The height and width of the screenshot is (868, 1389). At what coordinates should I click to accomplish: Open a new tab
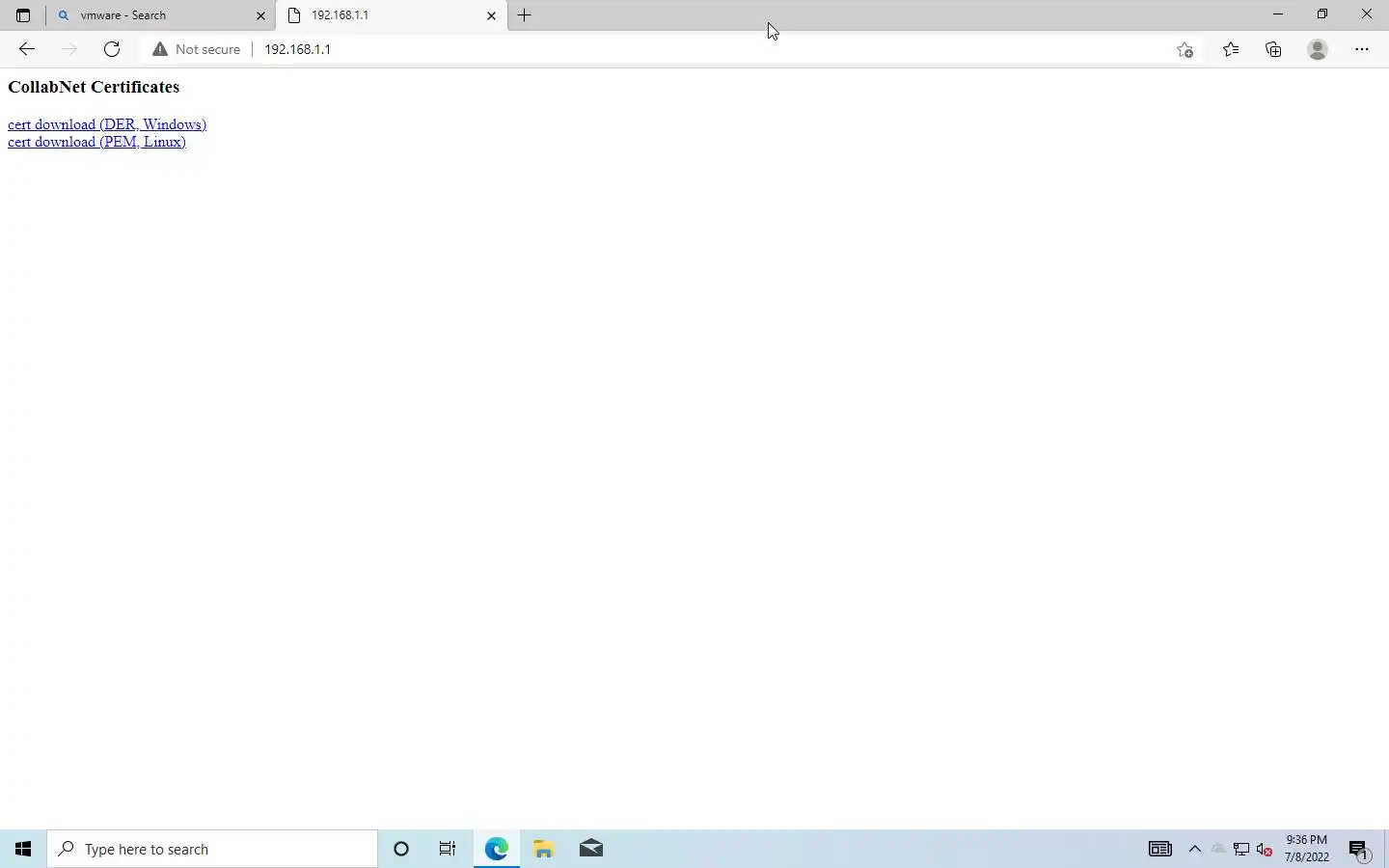coord(525,15)
